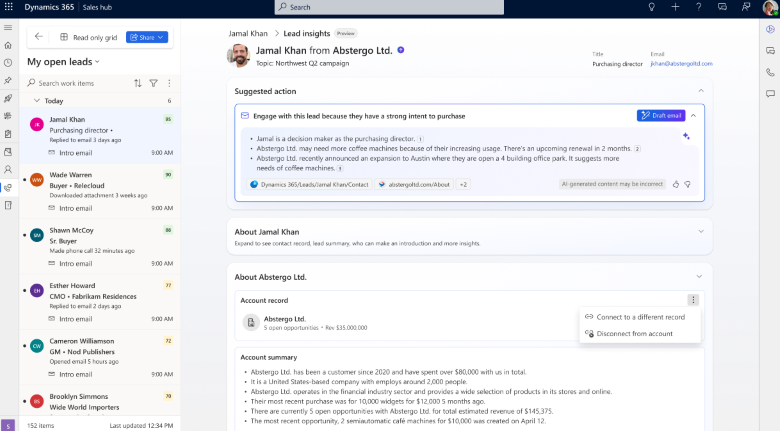
Task: Click the citation marker 1 after purchasing director
Action: click(x=420, y=139)
